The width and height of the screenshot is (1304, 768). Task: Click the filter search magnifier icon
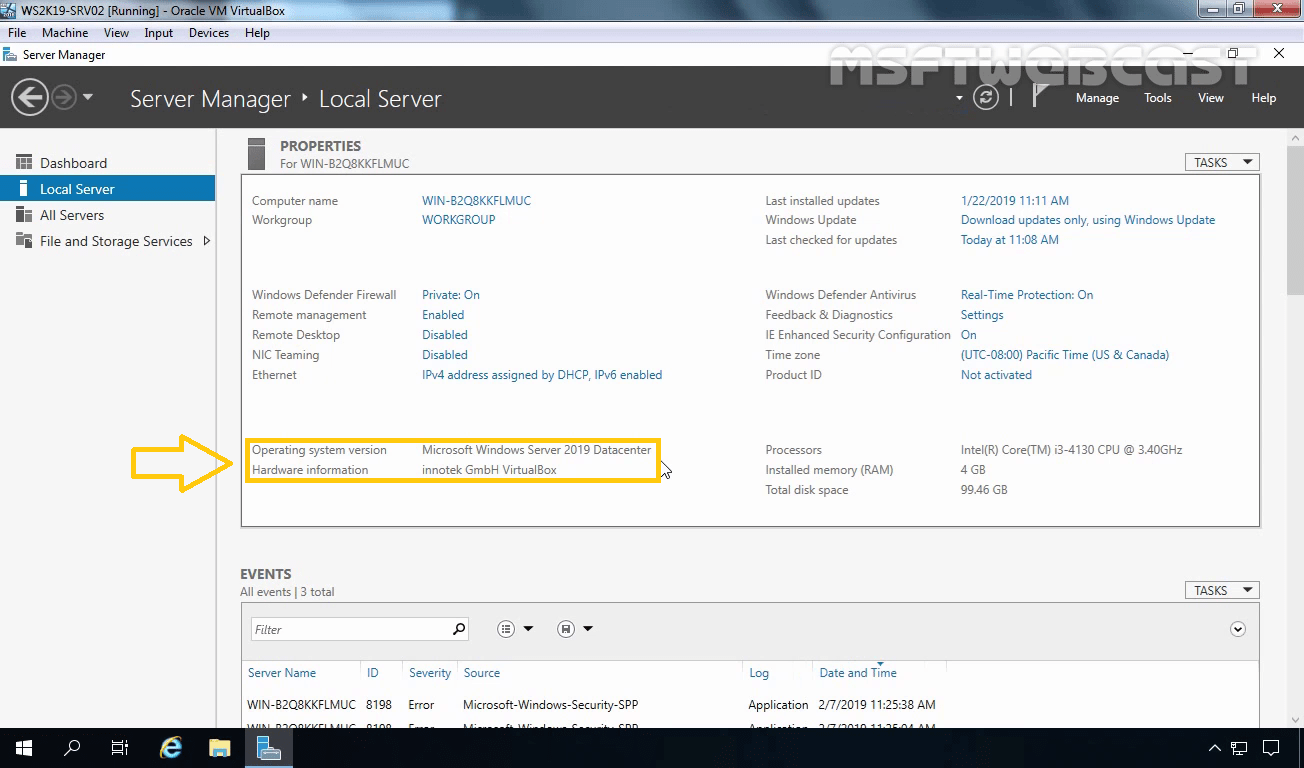coord(459,629)
